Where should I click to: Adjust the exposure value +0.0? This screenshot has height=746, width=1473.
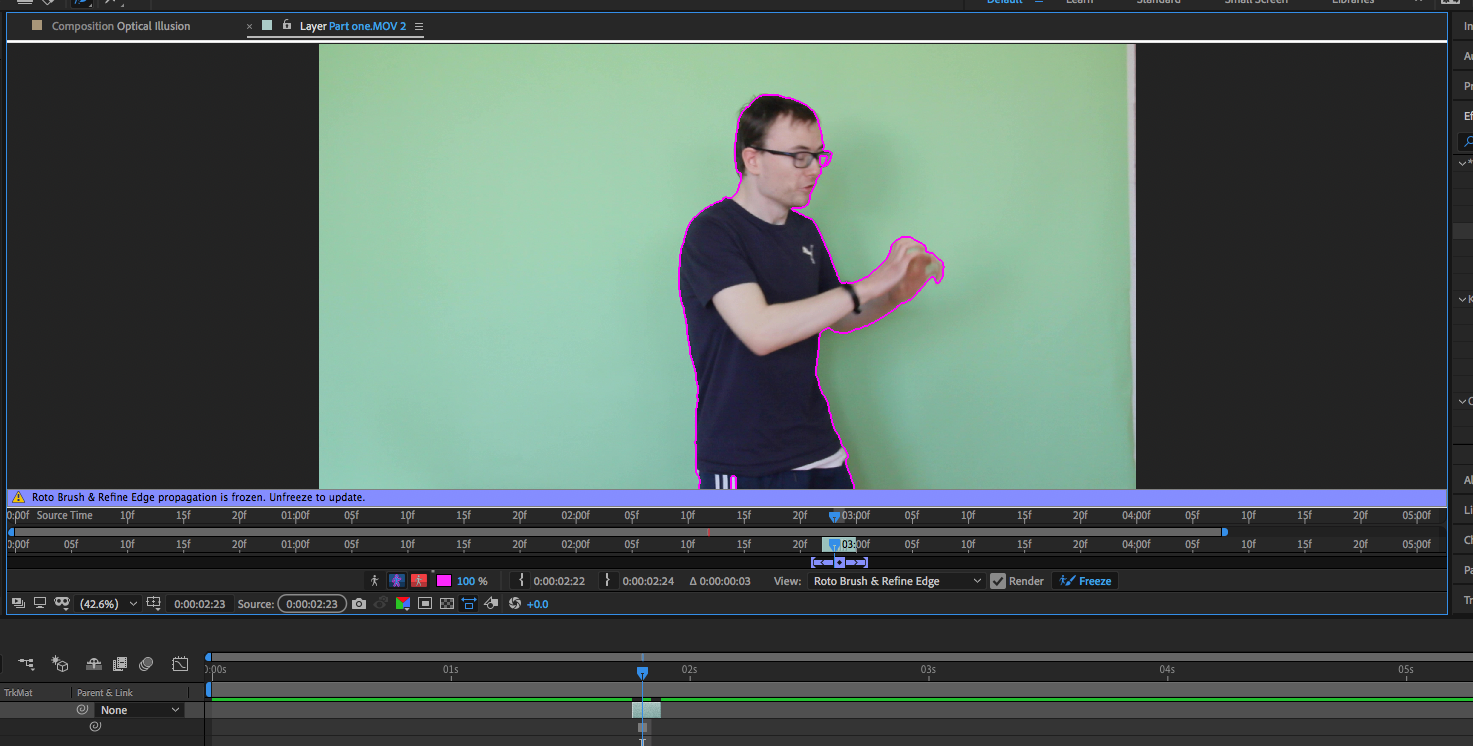538,604
